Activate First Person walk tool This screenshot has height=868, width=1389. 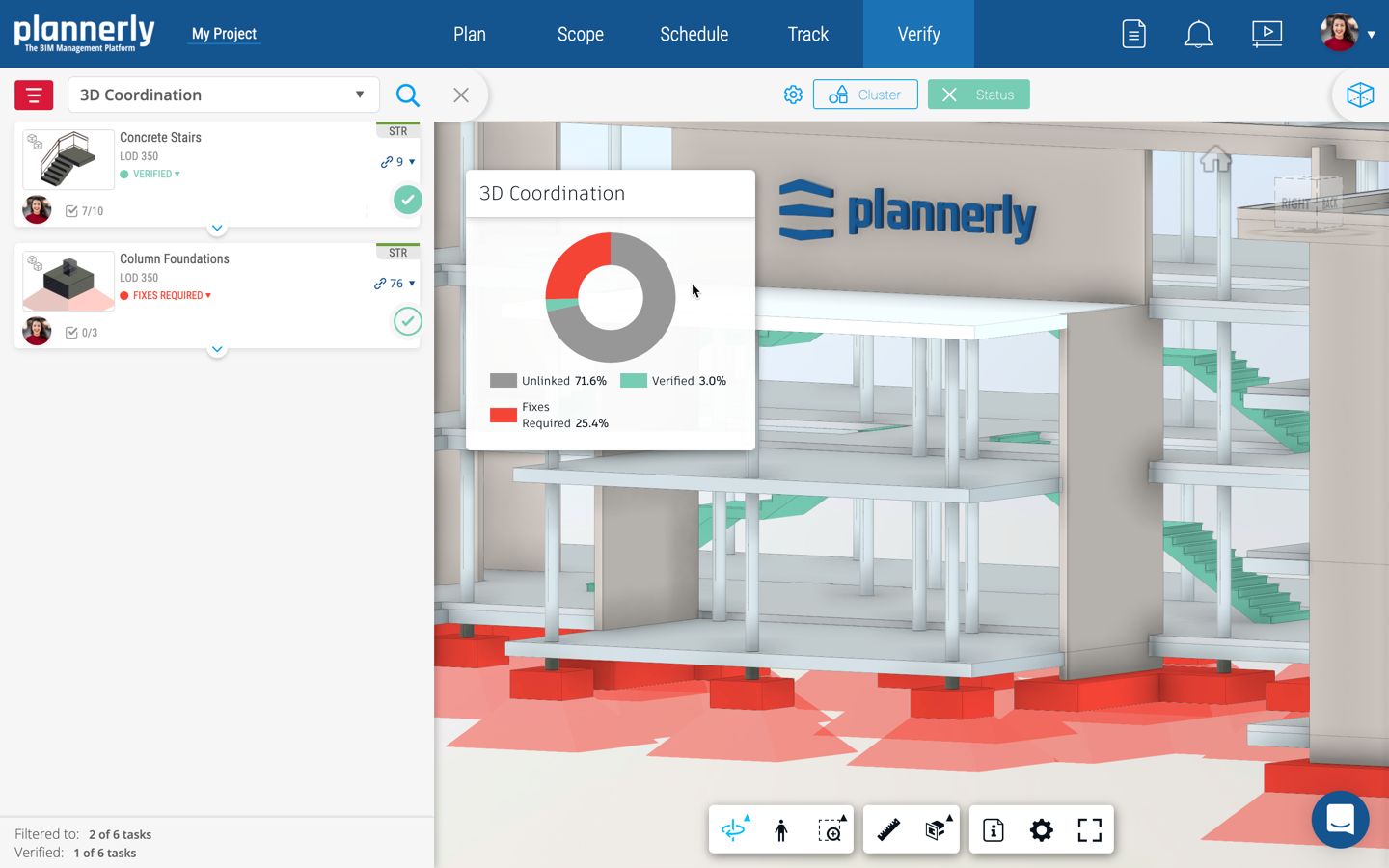[781, 829]
